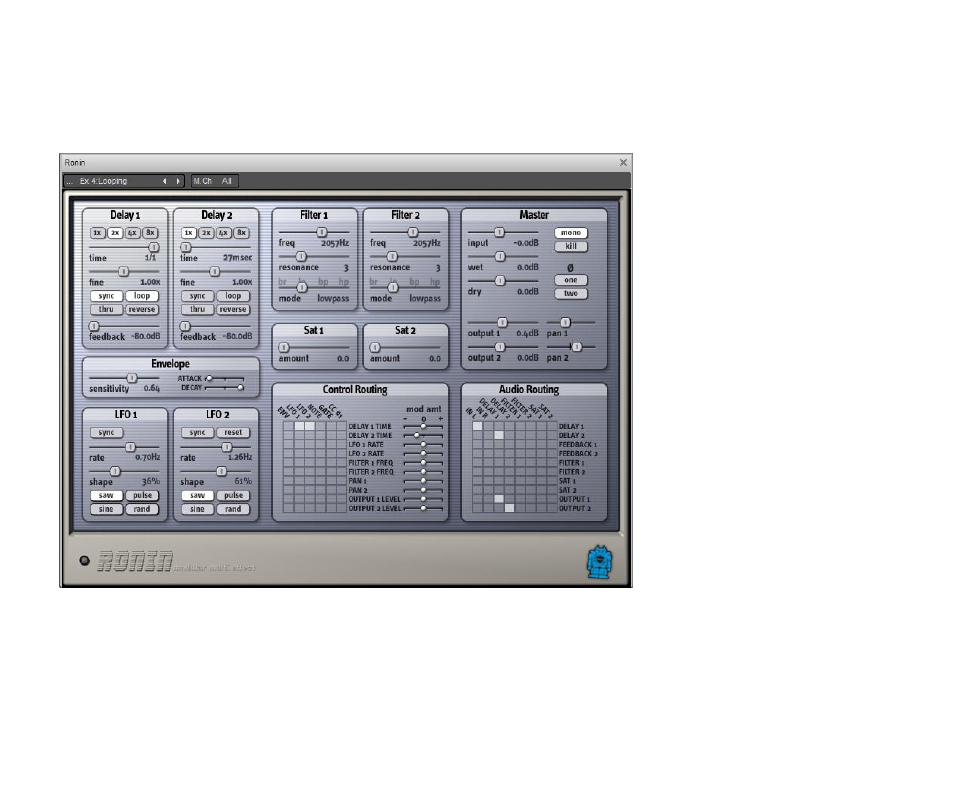Toggle sync in LFO 1
This screenshot has width=954, height=811.
[x=106, y=433]
